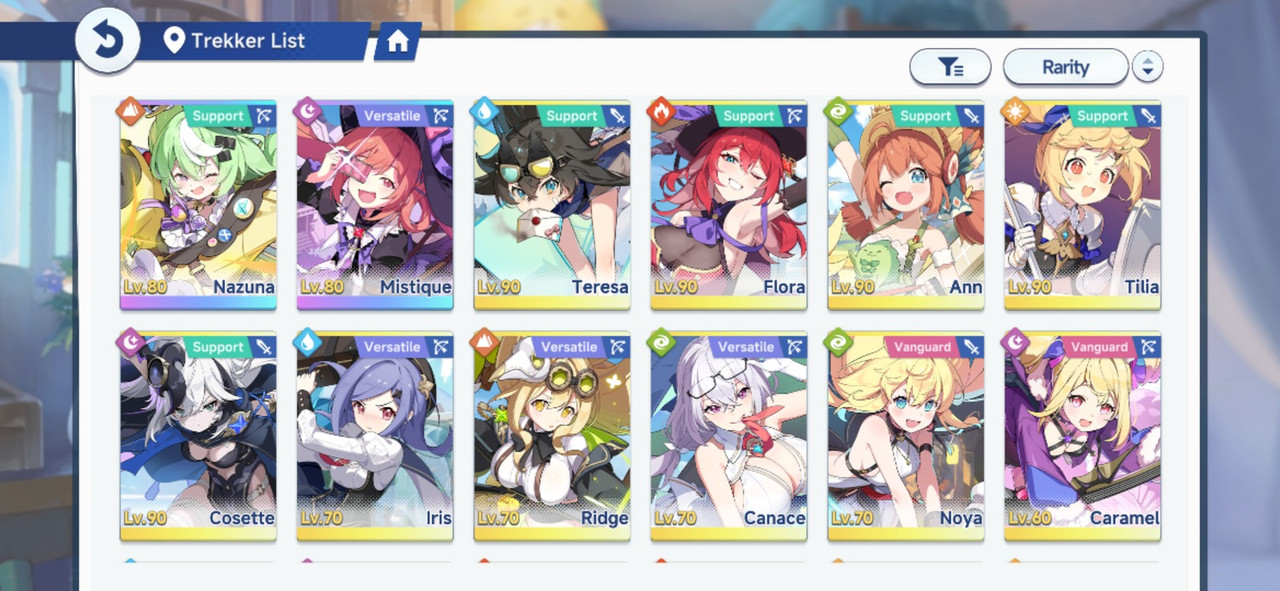Click Tilia's sword weapon icon
This screenshot has width=1280, height=591.
[1149, 116]
